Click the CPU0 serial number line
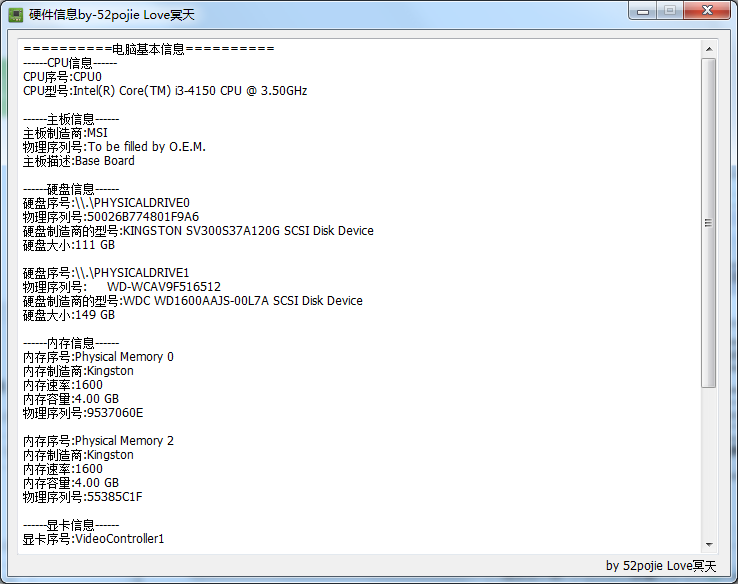The width and height of the screenshot is (738, 584). 62,77
